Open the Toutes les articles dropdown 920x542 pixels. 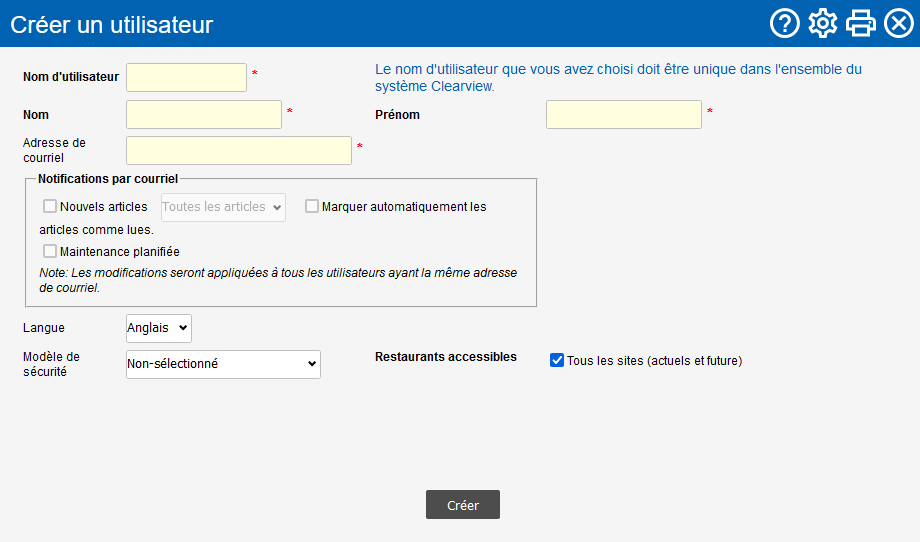pos(224,207)
